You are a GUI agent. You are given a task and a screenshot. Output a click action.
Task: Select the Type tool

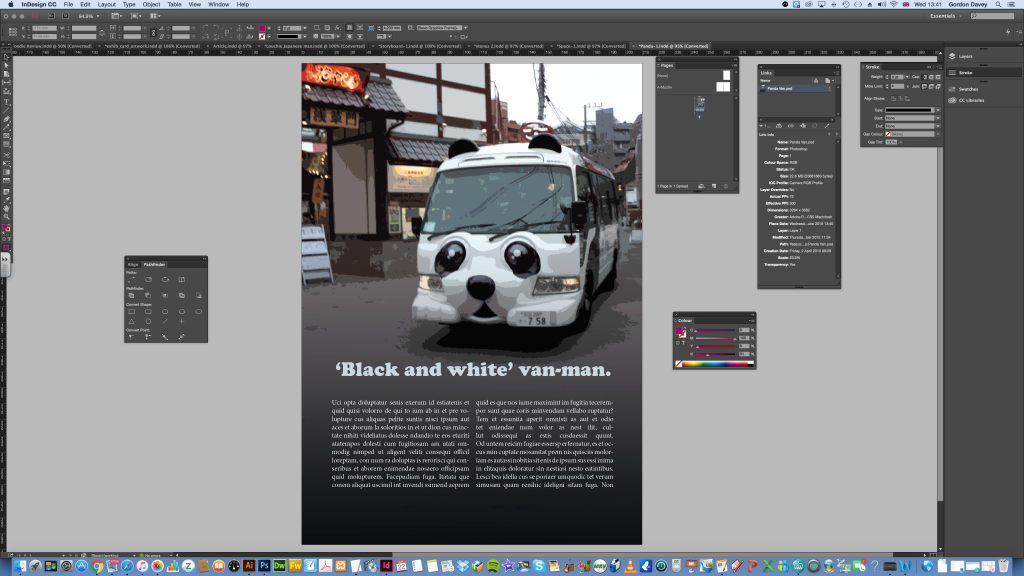[7, 102]
